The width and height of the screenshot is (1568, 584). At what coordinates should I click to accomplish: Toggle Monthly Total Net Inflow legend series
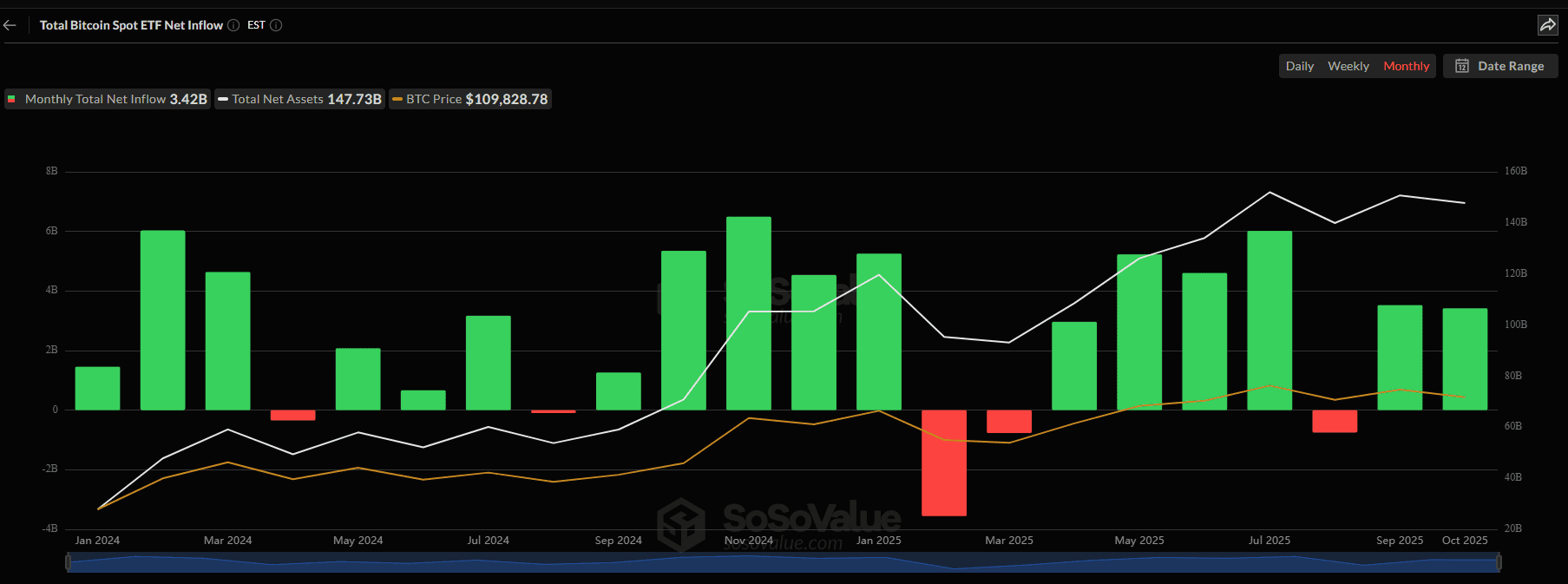[108, 99]
